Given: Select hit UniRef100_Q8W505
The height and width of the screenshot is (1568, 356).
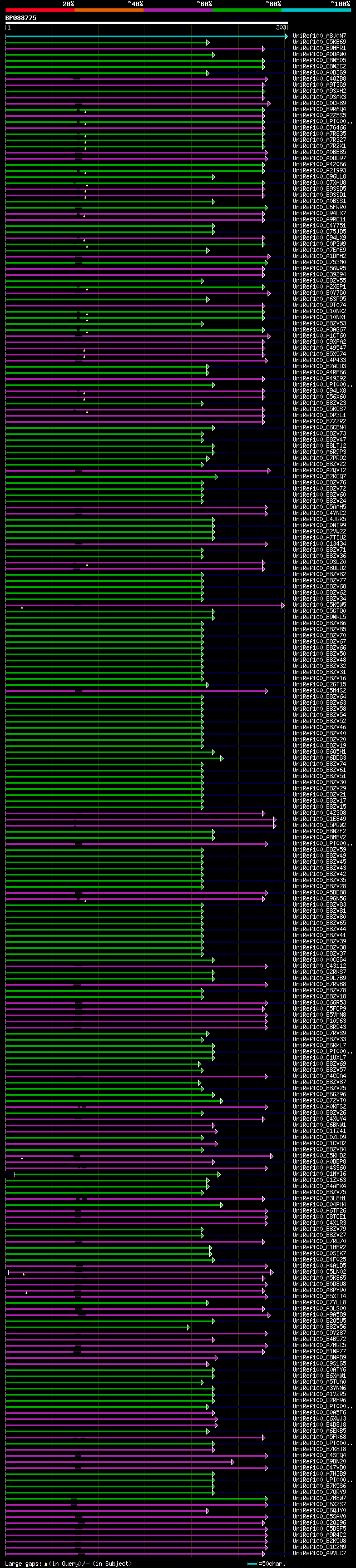Looking at the screenshot, I should point(319,60).
